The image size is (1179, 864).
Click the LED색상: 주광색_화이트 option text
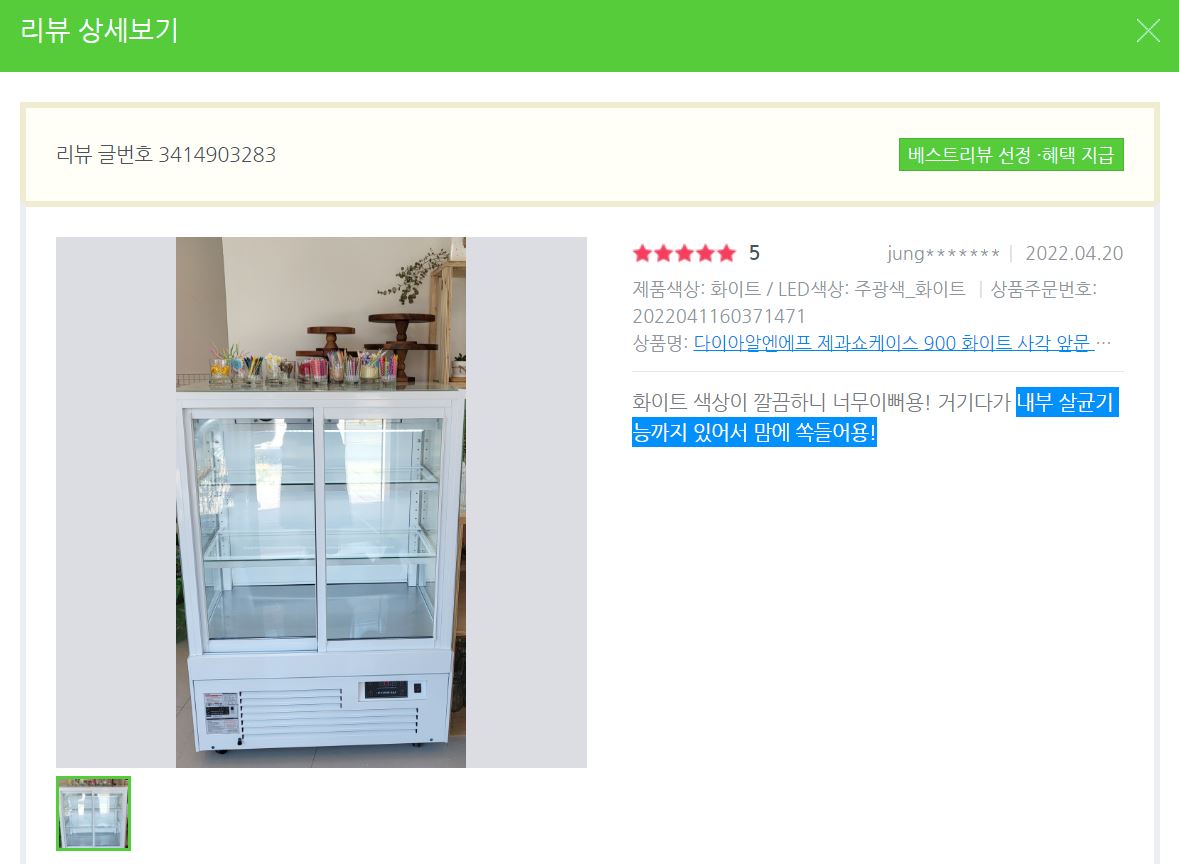pos(871,289)
